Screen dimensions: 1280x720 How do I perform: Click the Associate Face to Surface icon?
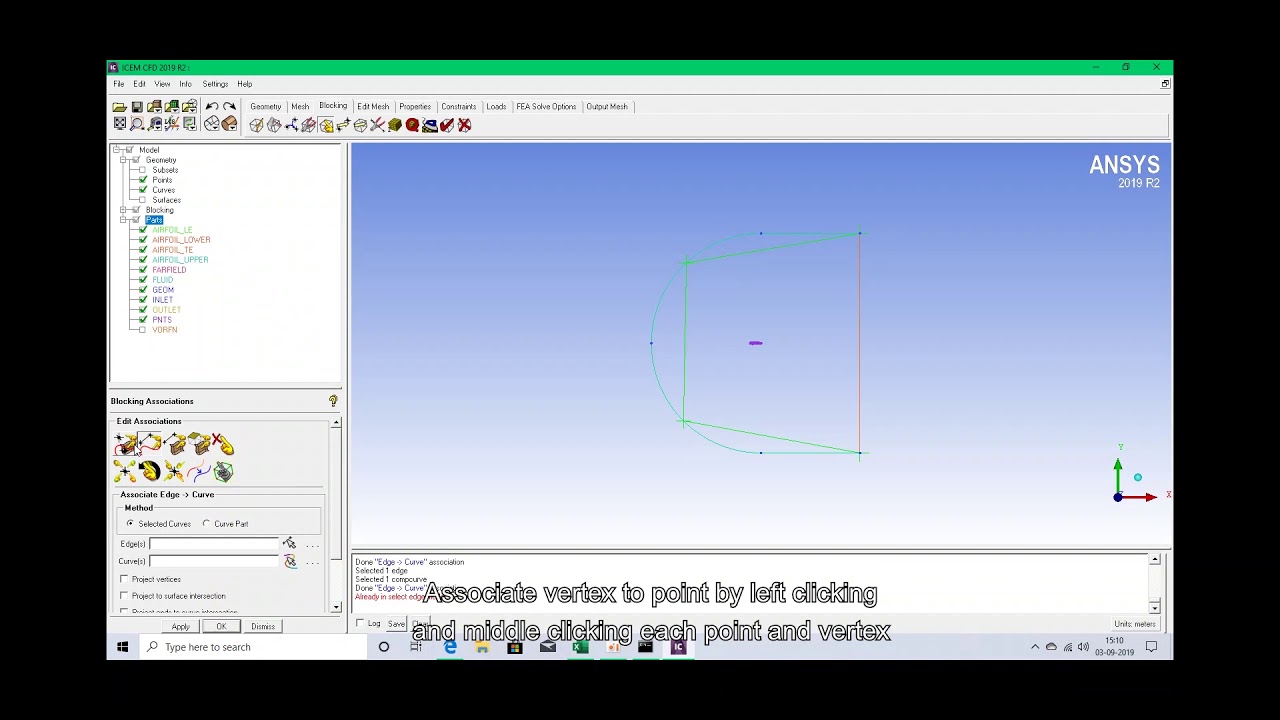pos(198,445)
